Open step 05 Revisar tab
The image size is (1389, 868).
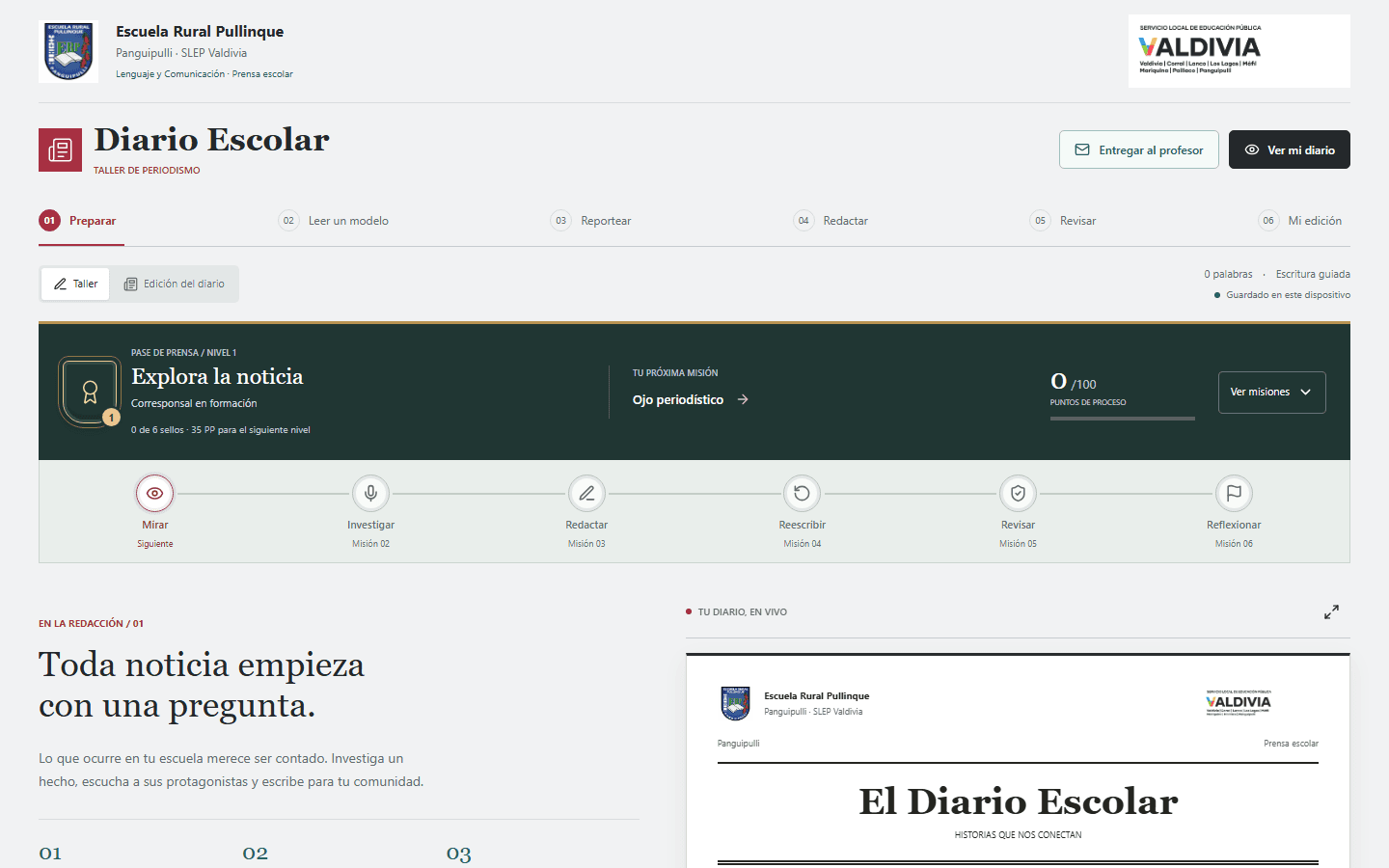(1063, 221)
